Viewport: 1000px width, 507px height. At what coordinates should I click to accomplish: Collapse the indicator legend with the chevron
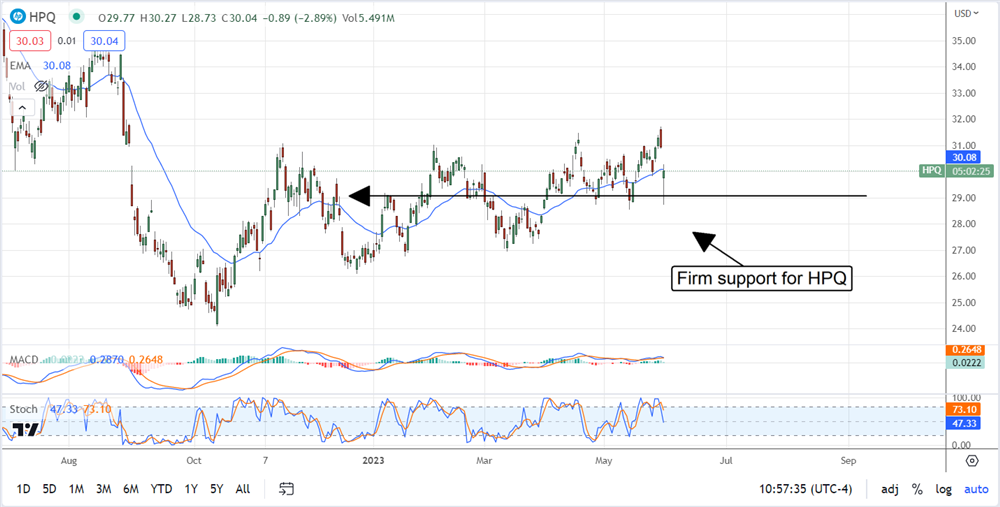[21, 107]
